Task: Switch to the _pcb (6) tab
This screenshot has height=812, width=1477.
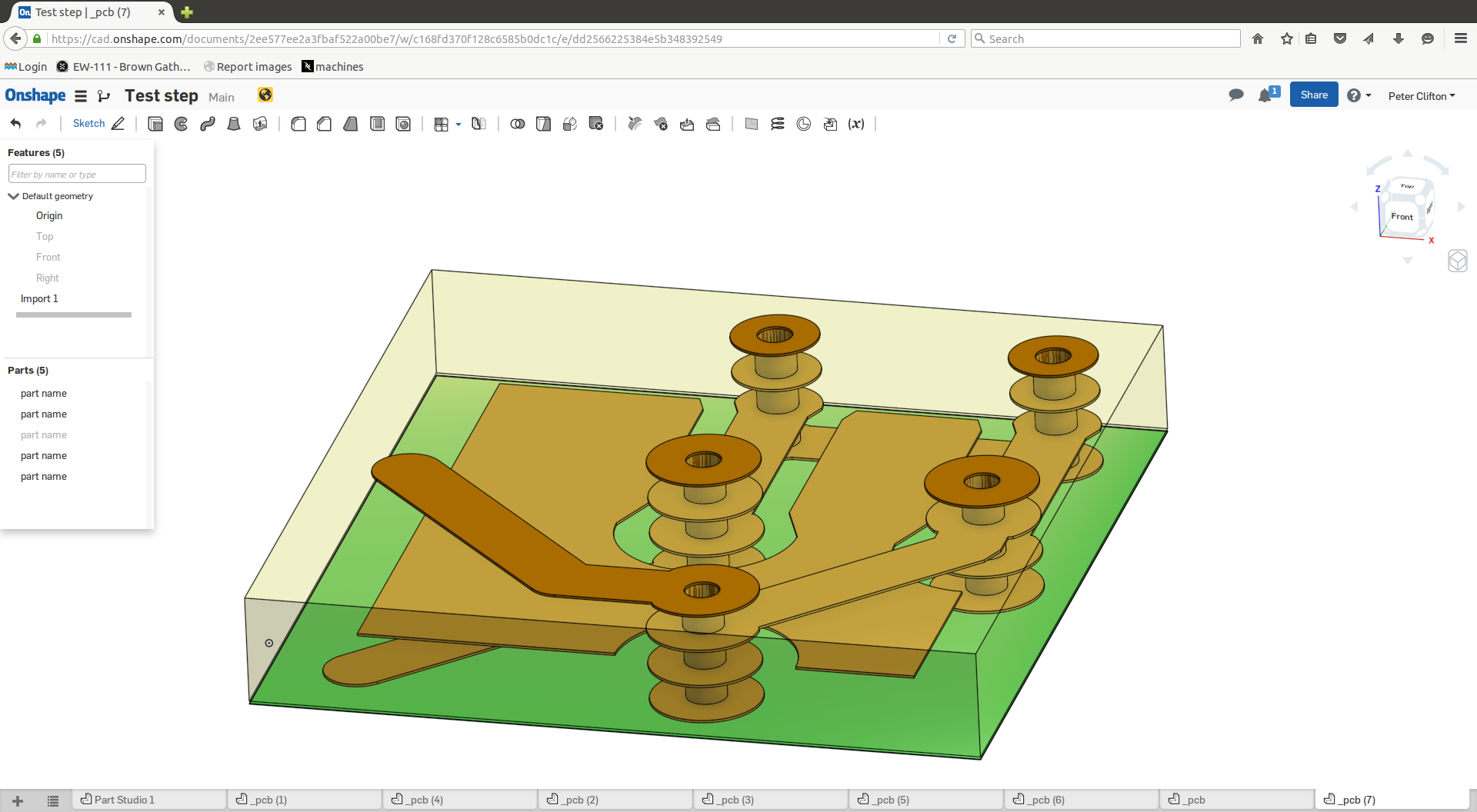Action: tap(1082, 800)
